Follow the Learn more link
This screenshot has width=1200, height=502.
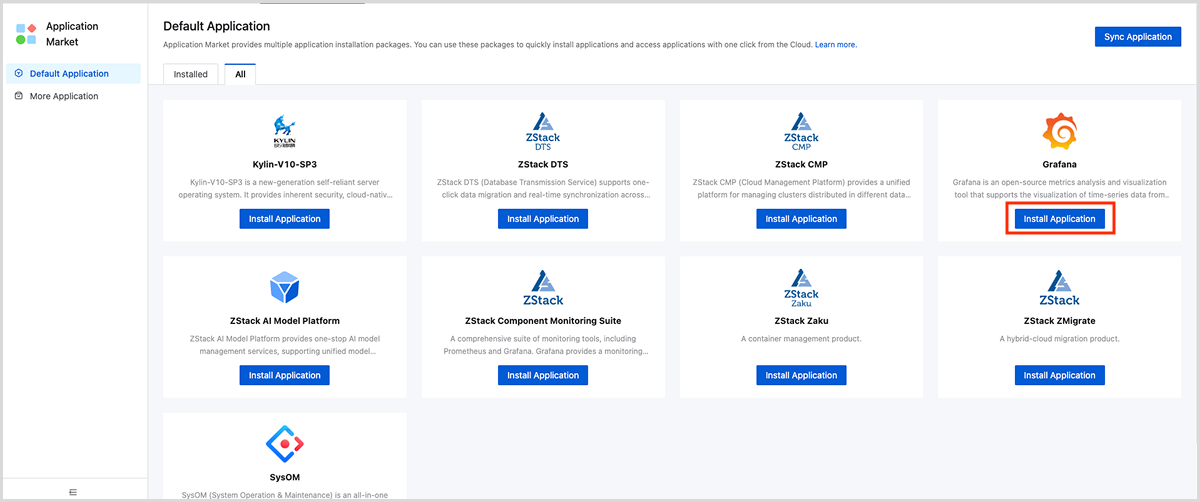tap(835, 45)
